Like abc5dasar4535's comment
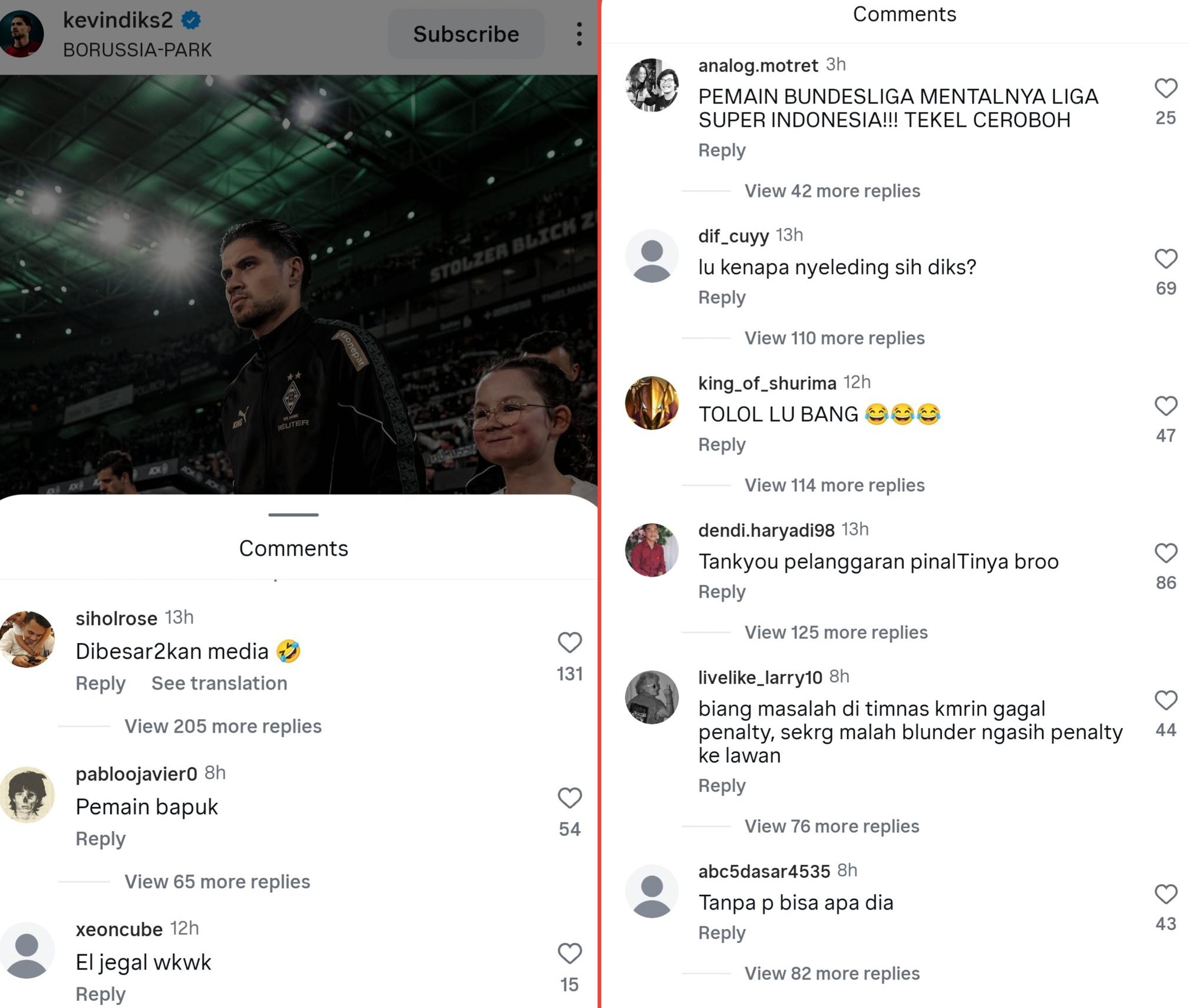This screenshot has width=1189, height=1008. [x=1165, y=894]
